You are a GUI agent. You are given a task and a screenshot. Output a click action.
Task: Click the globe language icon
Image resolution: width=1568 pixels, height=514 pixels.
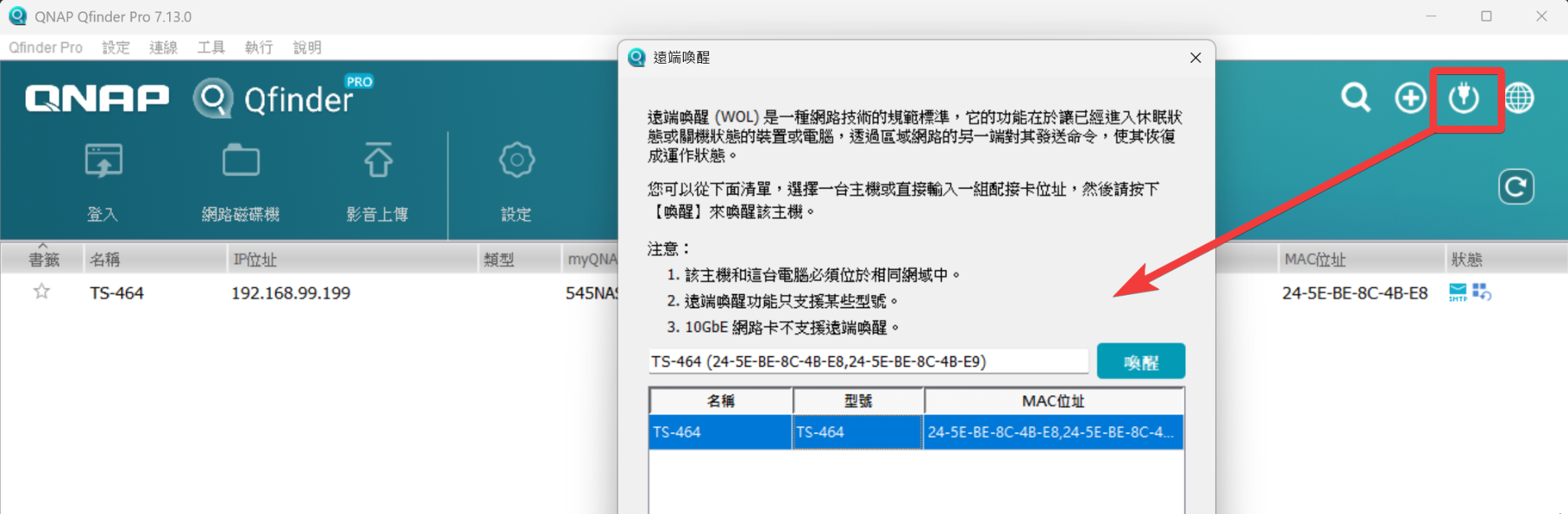(x=1519, y=98)
